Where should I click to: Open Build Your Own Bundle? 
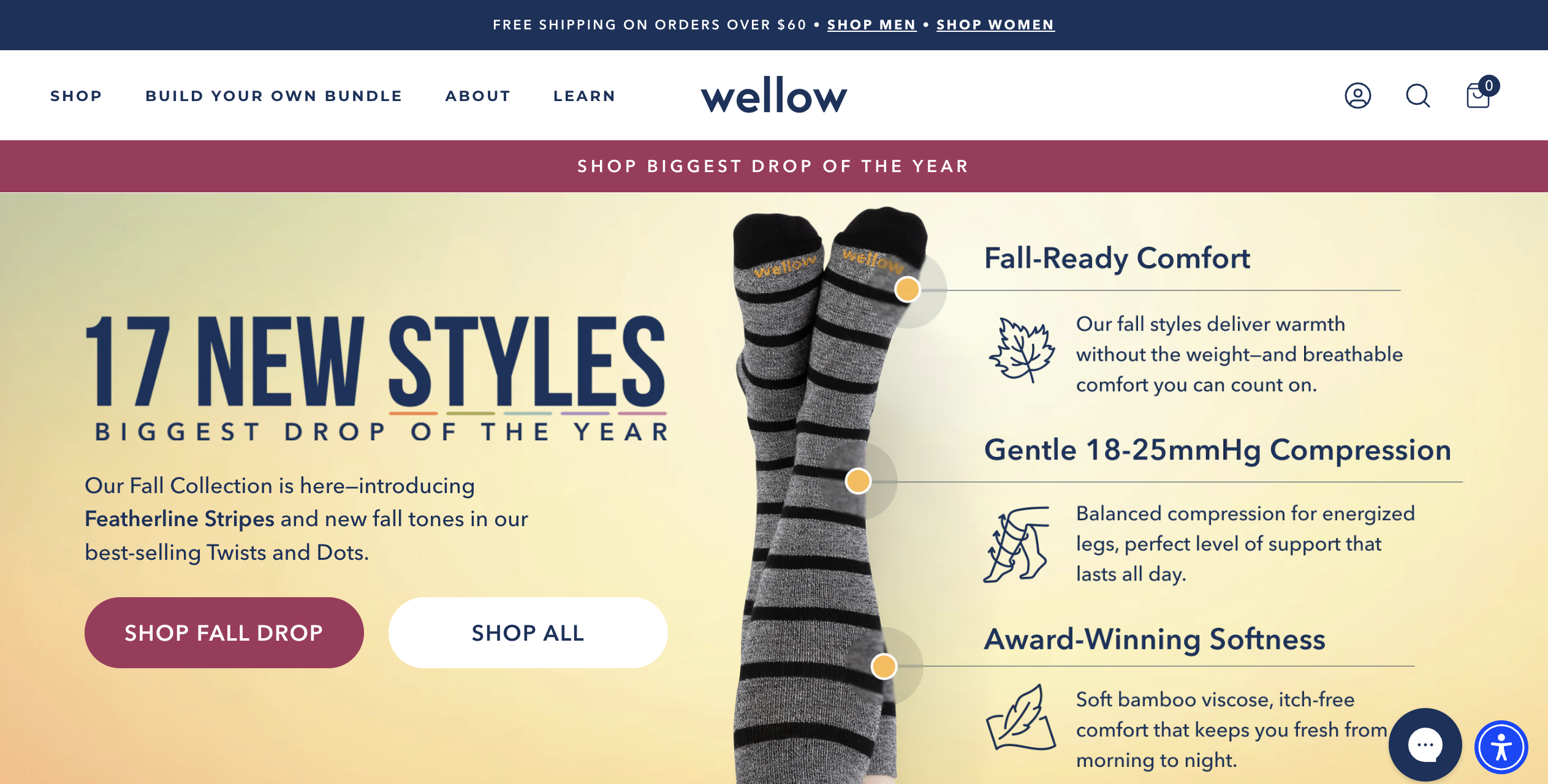pos(274,96)
